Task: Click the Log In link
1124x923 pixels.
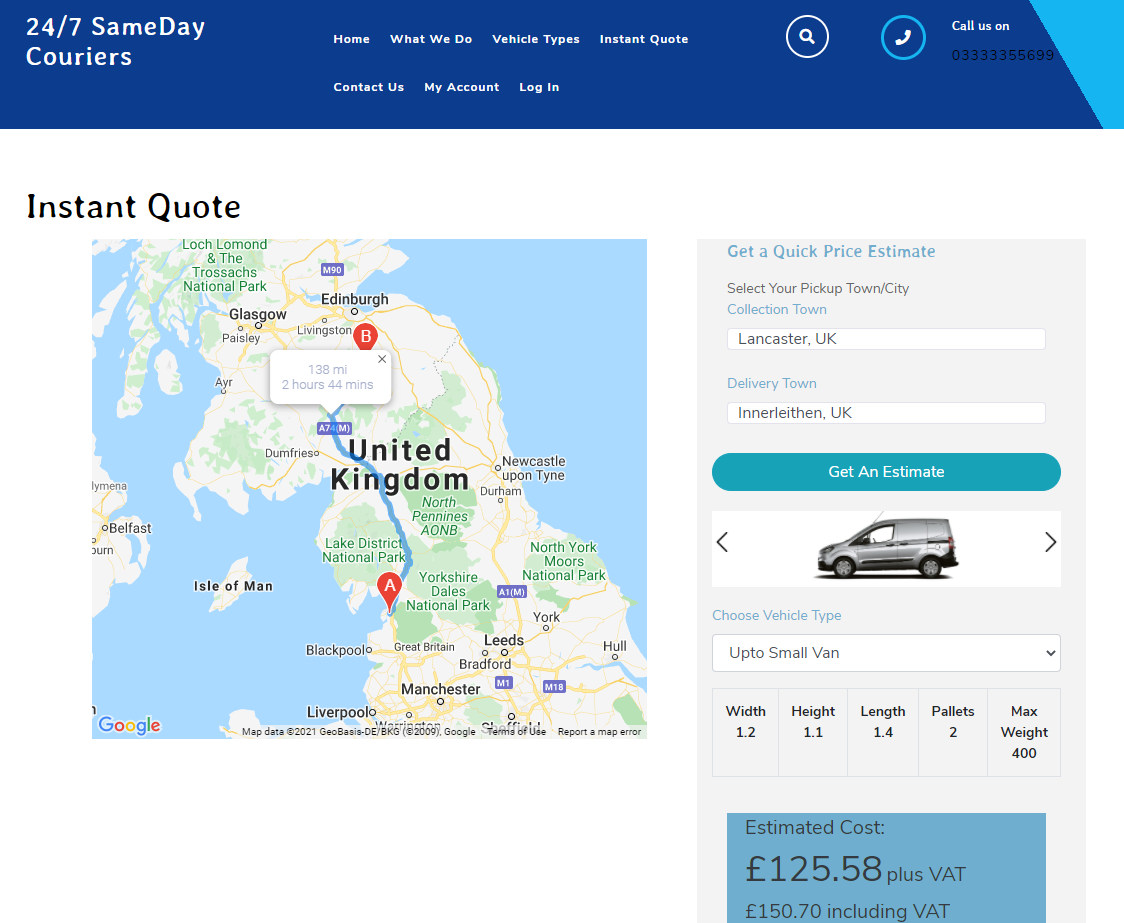Action: (x=539, y=87)
